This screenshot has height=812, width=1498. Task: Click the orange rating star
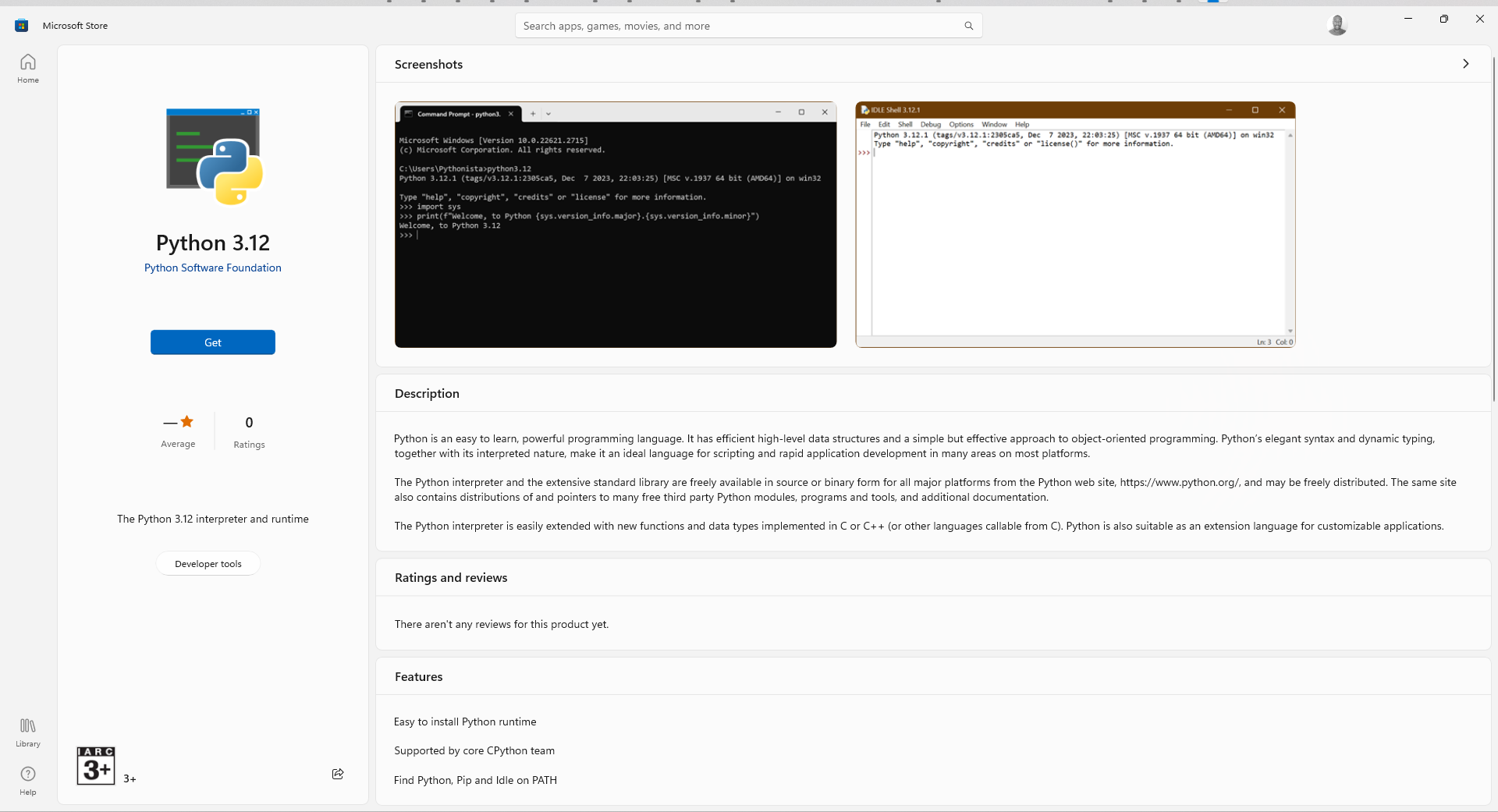187,422
